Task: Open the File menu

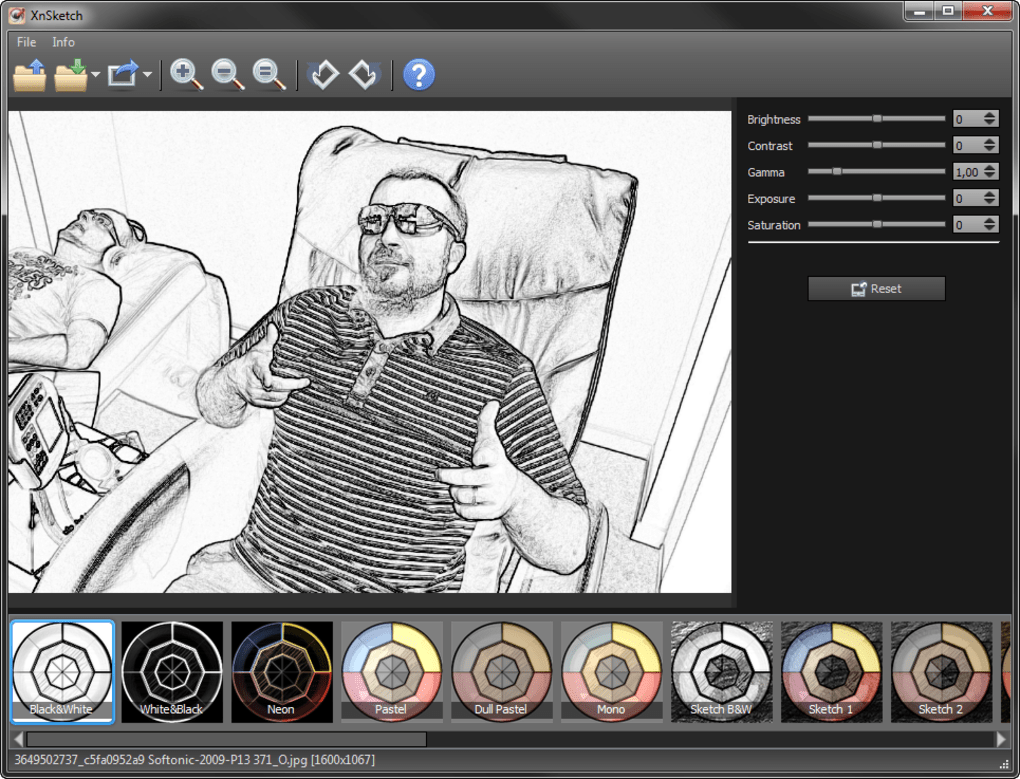Action: 25,42
